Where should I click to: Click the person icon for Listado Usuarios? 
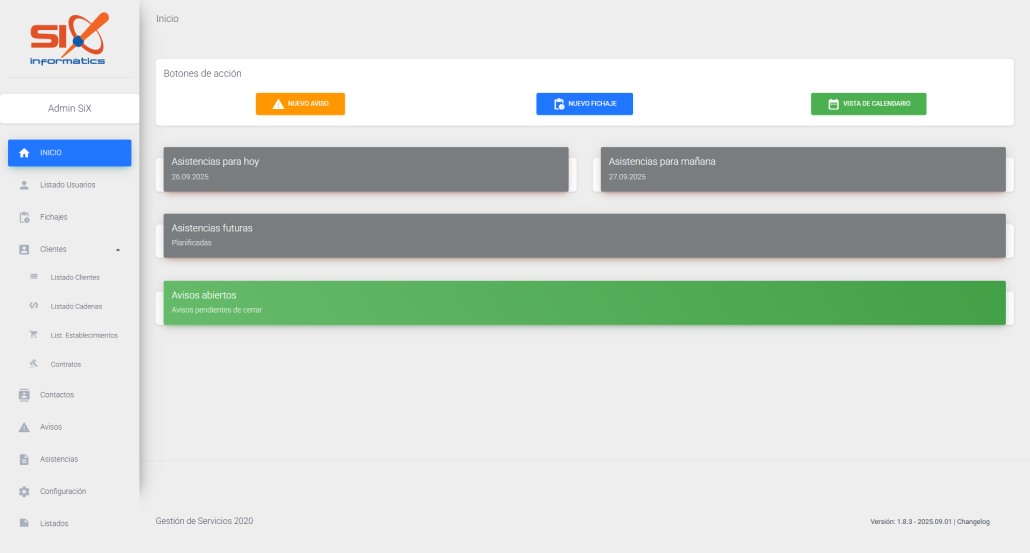tap(25, 185)
